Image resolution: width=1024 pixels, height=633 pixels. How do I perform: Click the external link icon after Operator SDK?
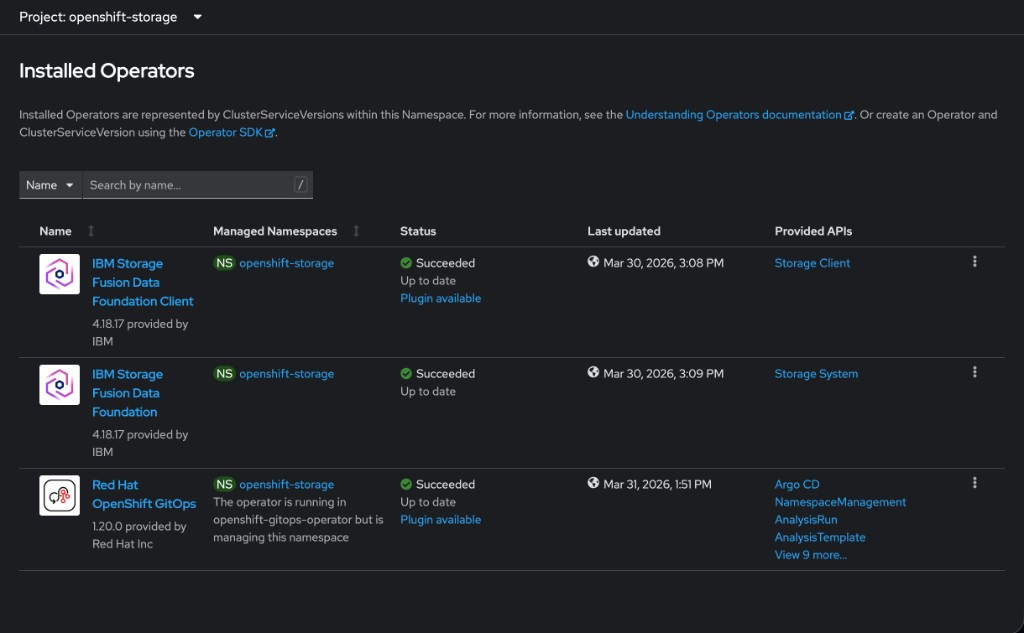pyautogui.click(x=268, y=132)
